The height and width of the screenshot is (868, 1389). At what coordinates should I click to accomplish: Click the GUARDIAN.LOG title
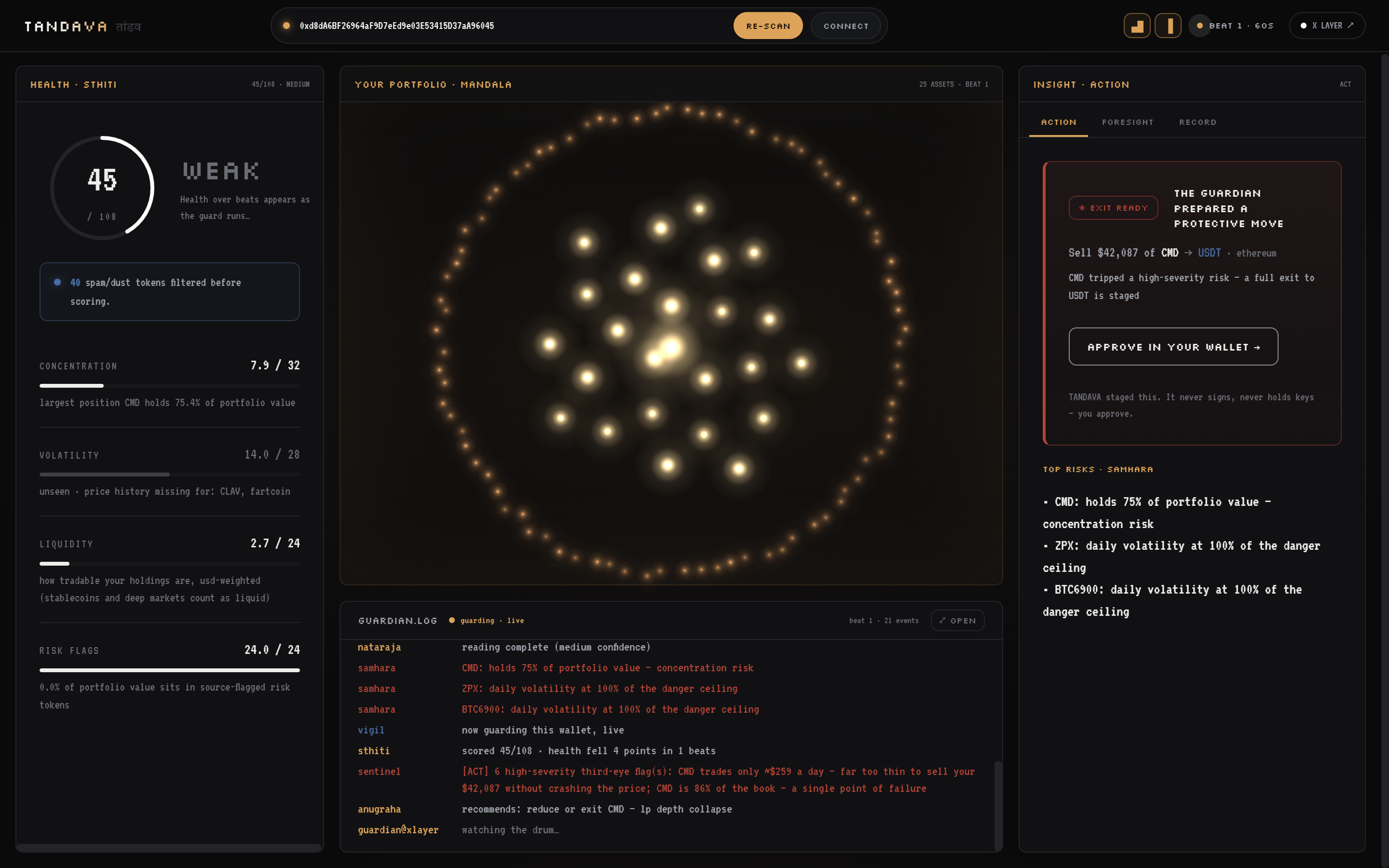(x=398, y=621)
